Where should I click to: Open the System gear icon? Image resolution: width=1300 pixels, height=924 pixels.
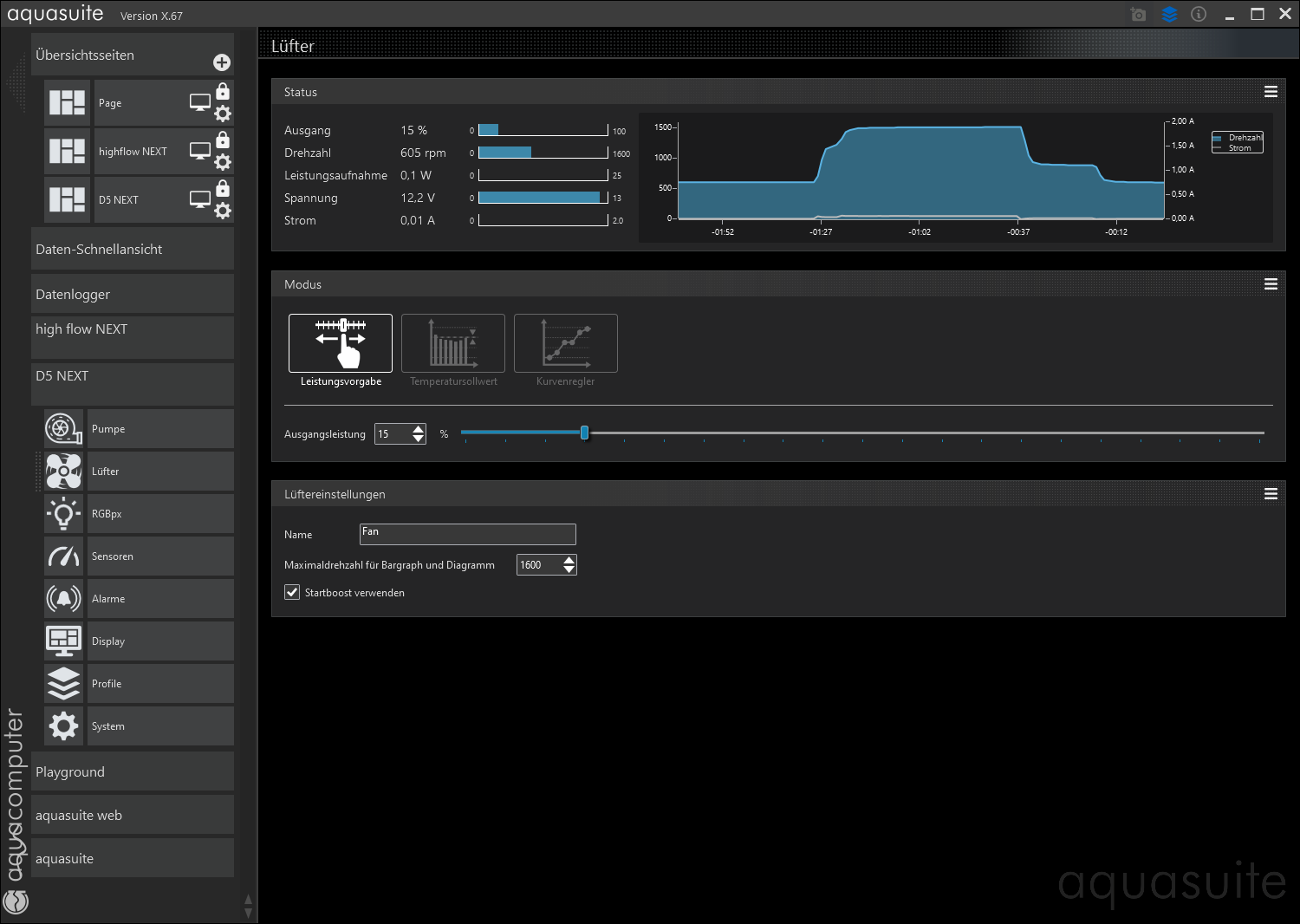64,726
